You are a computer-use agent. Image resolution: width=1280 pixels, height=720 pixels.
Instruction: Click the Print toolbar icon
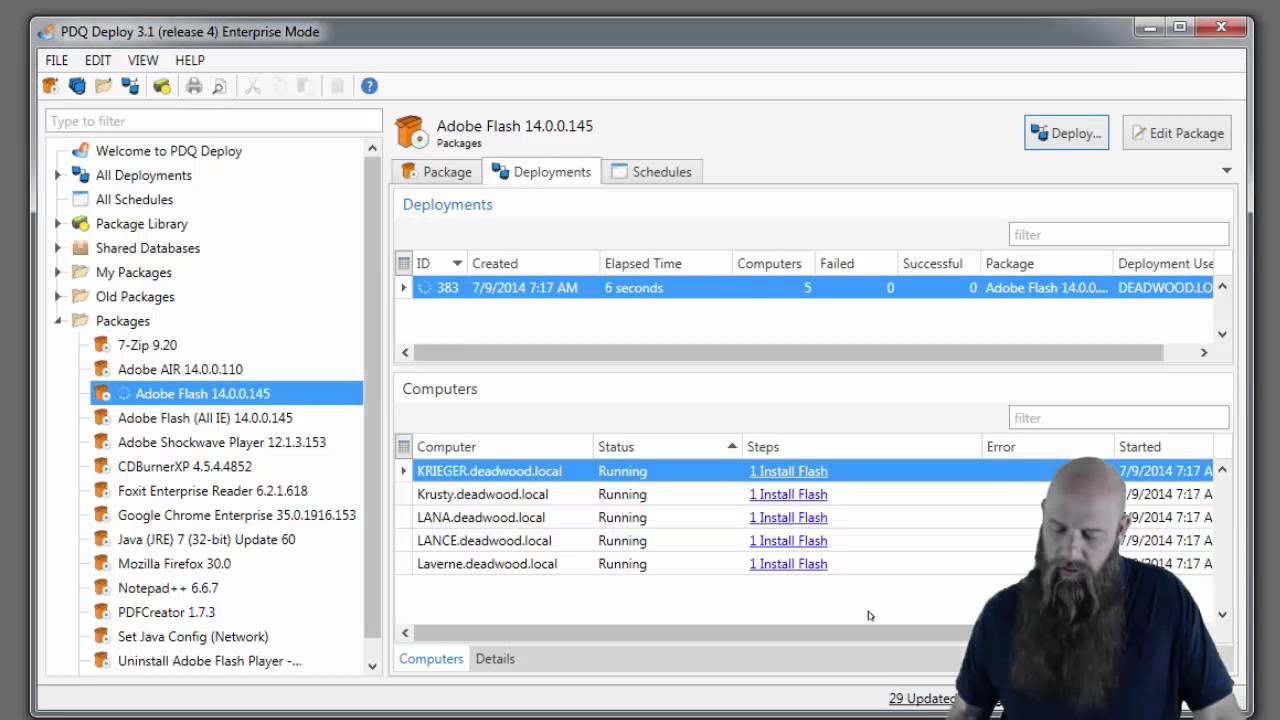click(194, 86)
